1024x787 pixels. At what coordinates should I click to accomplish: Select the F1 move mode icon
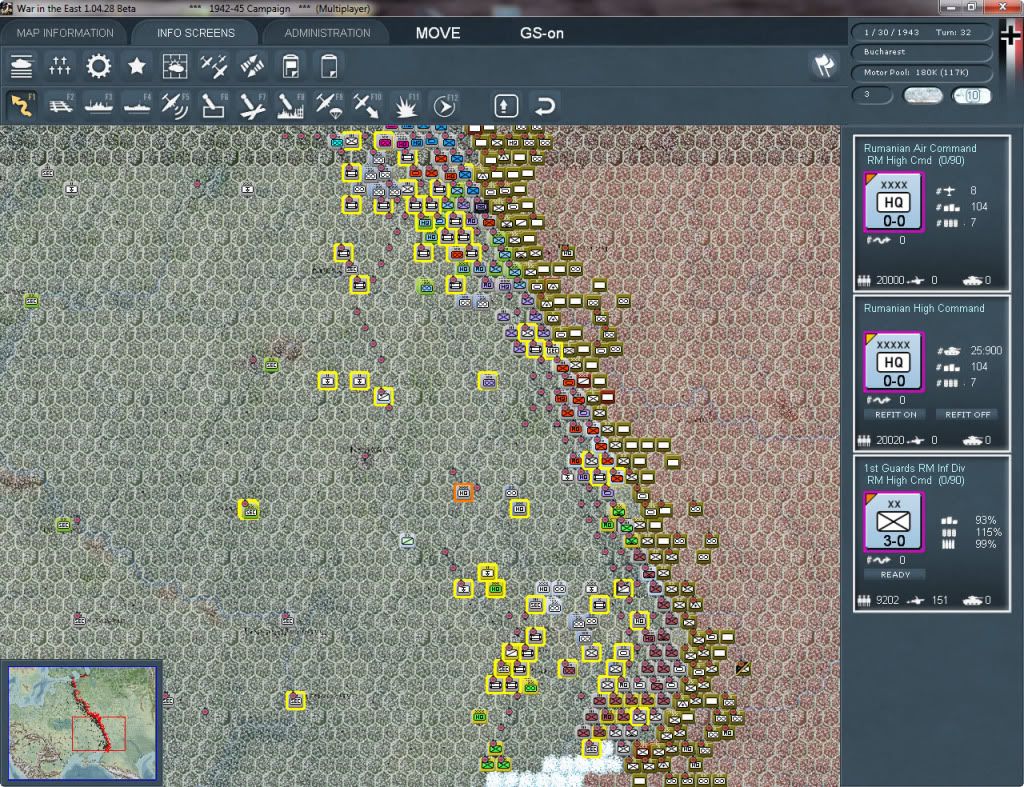[22, 105]
